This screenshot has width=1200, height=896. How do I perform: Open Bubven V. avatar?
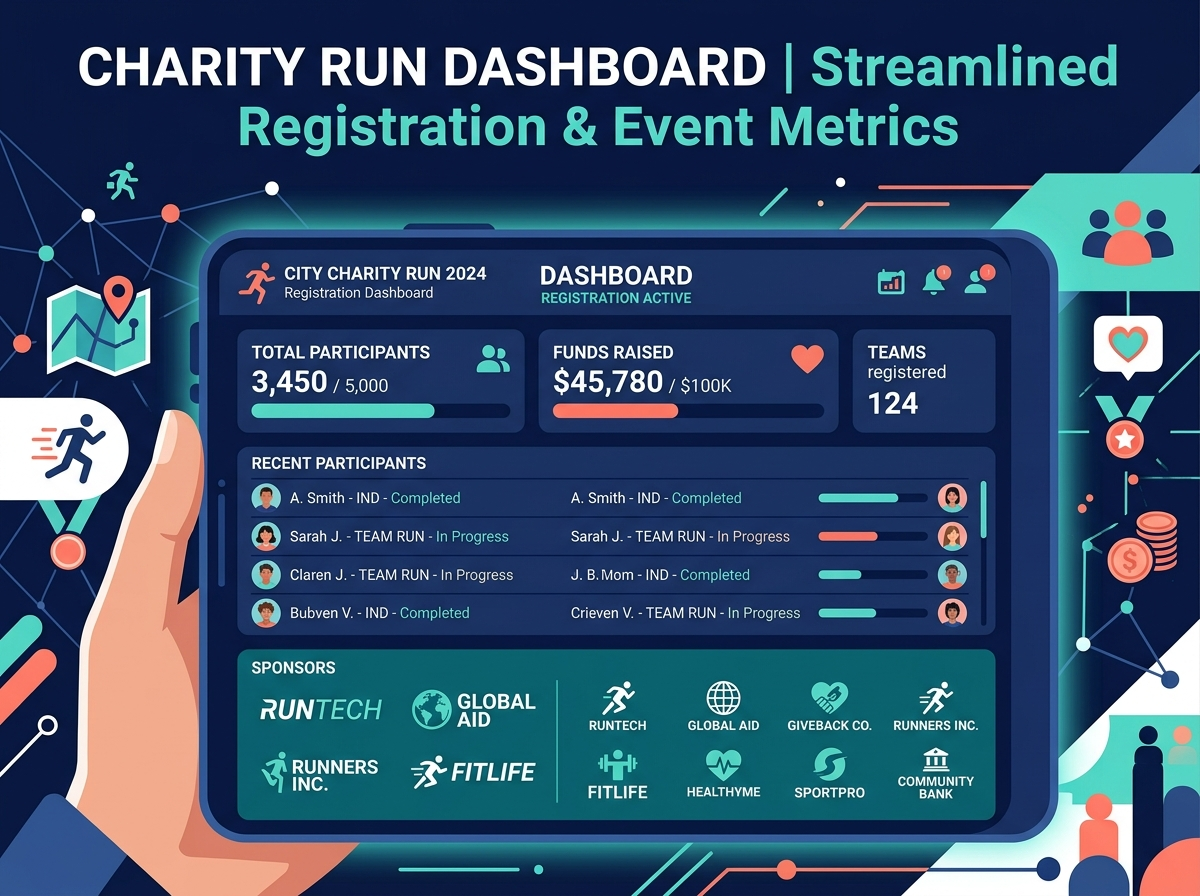click(x=266, y=613)
